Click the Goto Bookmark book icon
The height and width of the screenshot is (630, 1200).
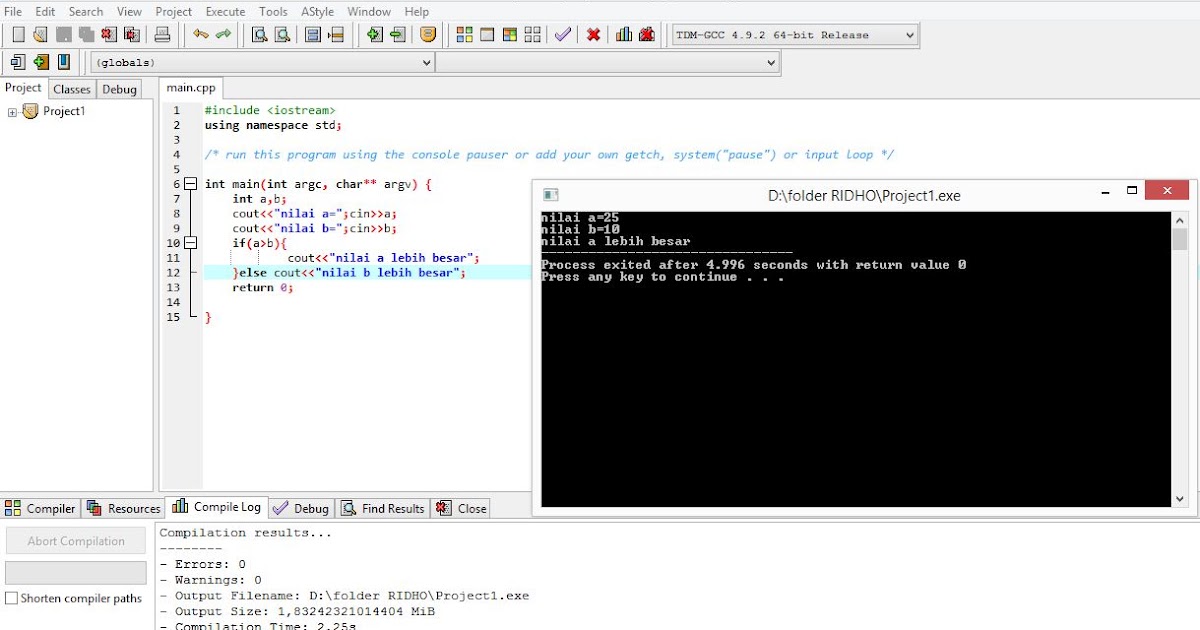(x=64, y=62)
